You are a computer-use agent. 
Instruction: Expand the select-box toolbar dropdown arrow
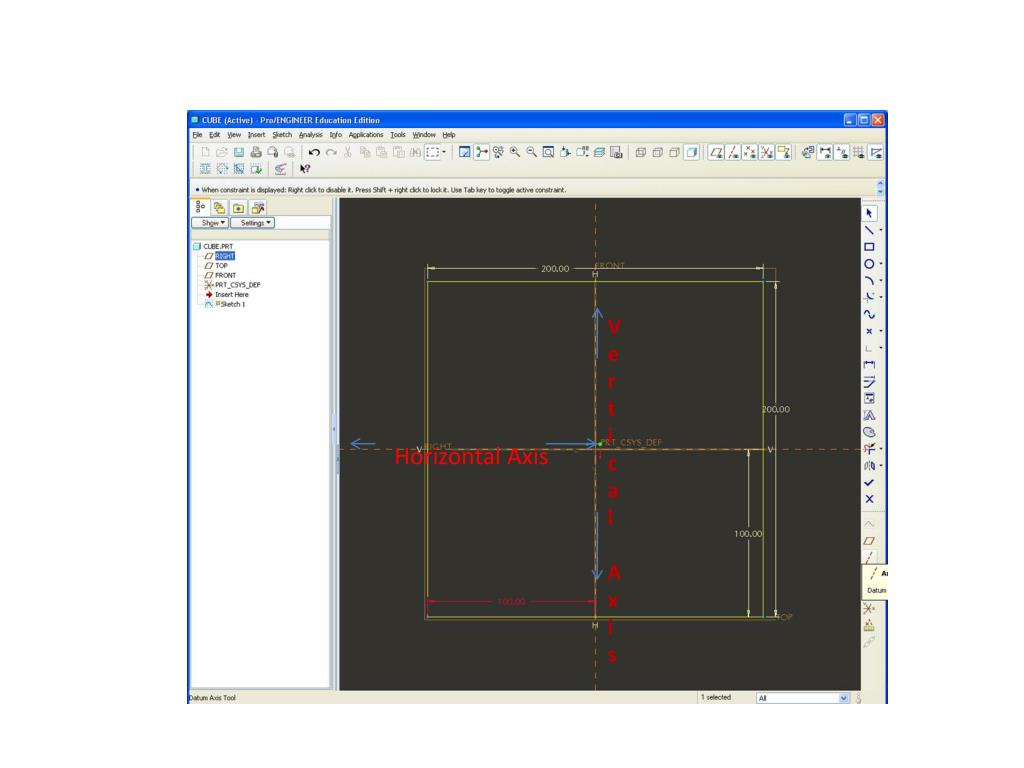[x=444, y=153]
